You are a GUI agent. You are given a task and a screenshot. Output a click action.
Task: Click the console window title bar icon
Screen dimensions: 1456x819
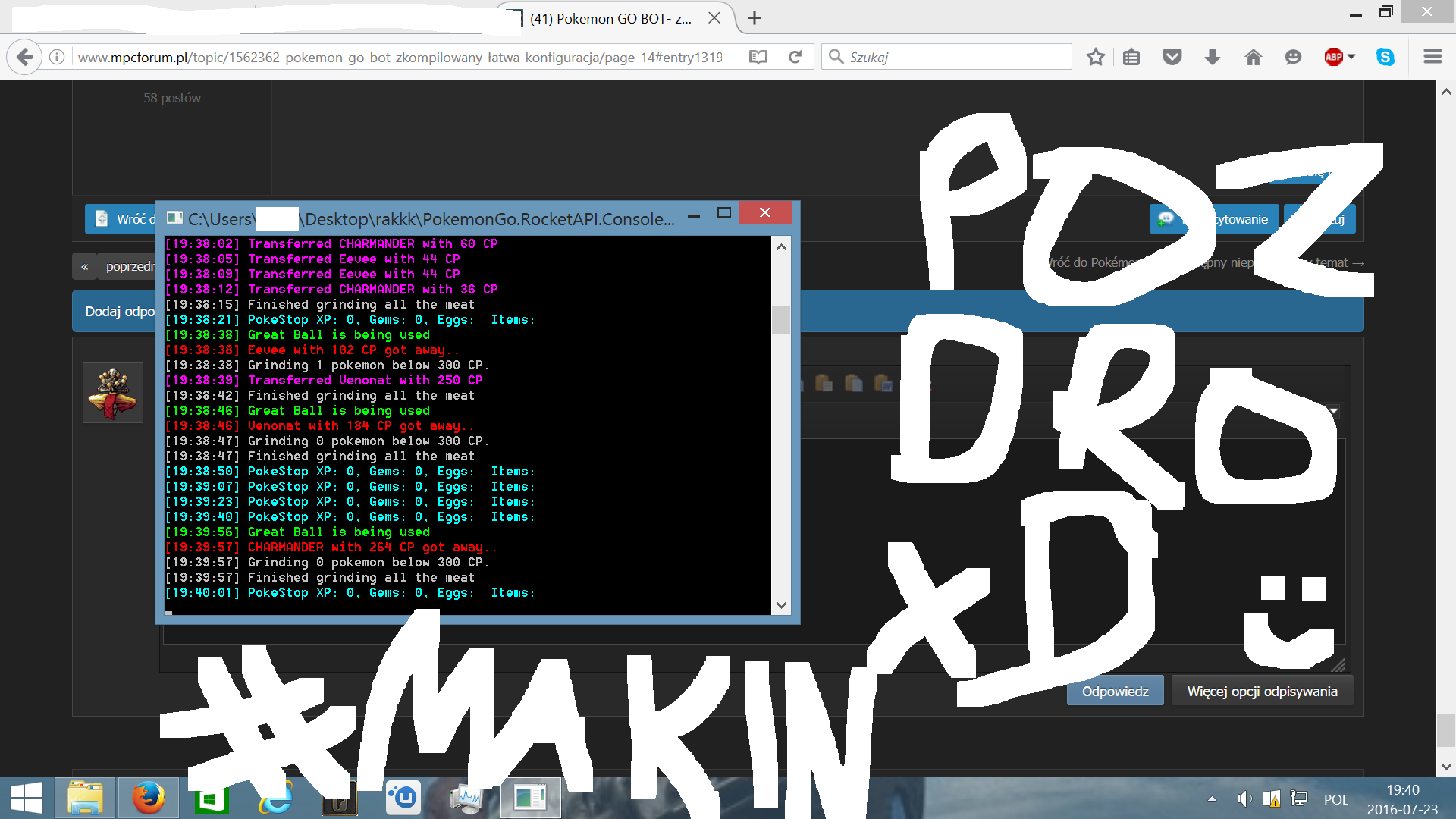[x=174, y=218]
